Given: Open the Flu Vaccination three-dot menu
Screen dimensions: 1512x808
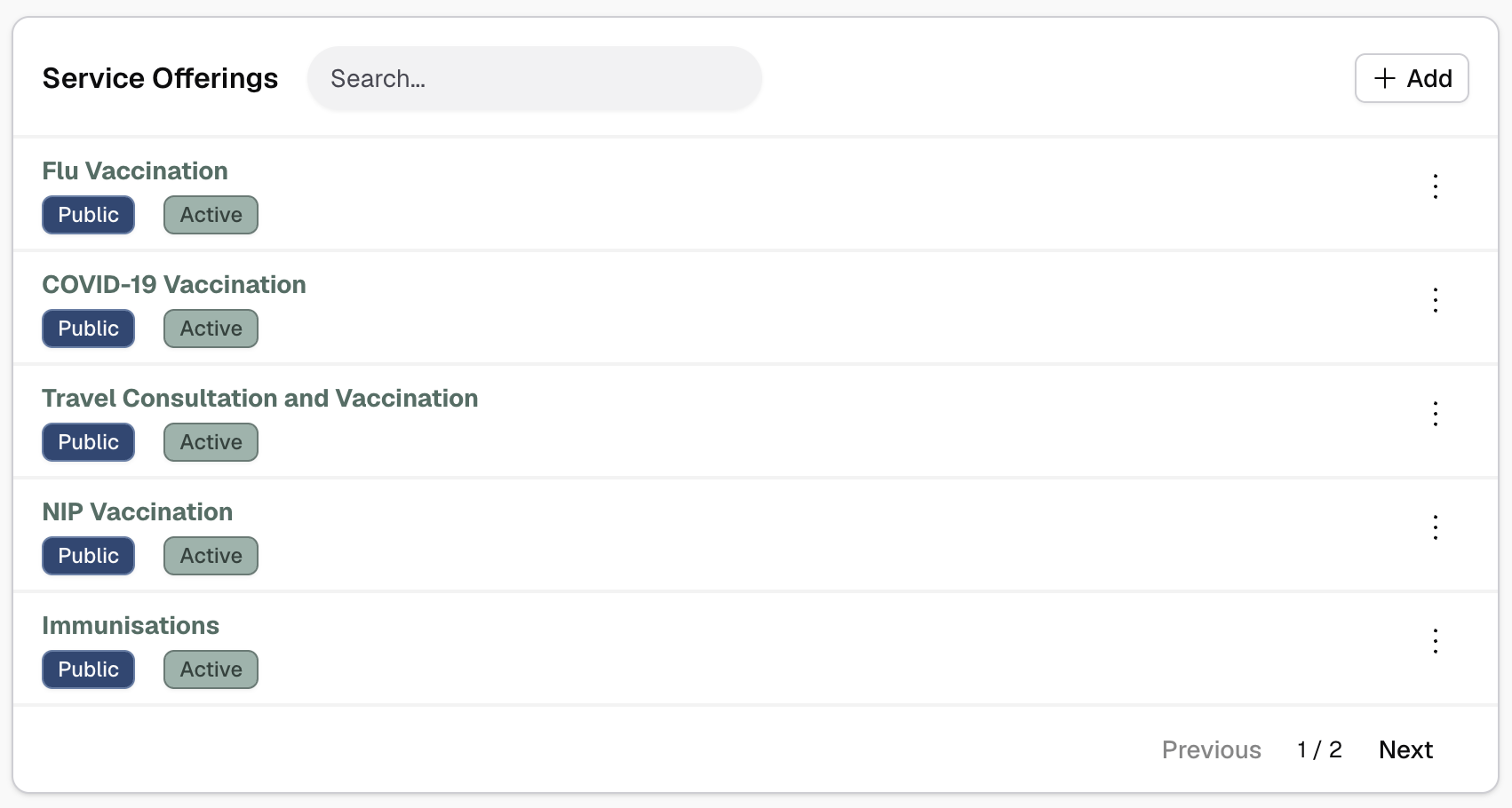Looking at the screenshot, I should pyautogui.click(x=1435, y=186).
